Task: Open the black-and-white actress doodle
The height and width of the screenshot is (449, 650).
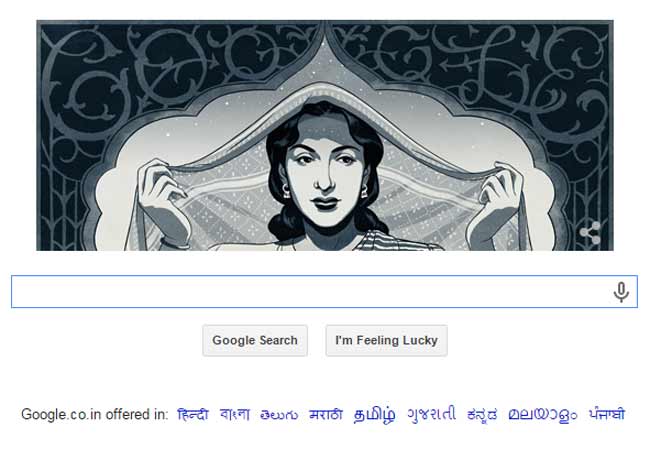Action: (325, 135)
